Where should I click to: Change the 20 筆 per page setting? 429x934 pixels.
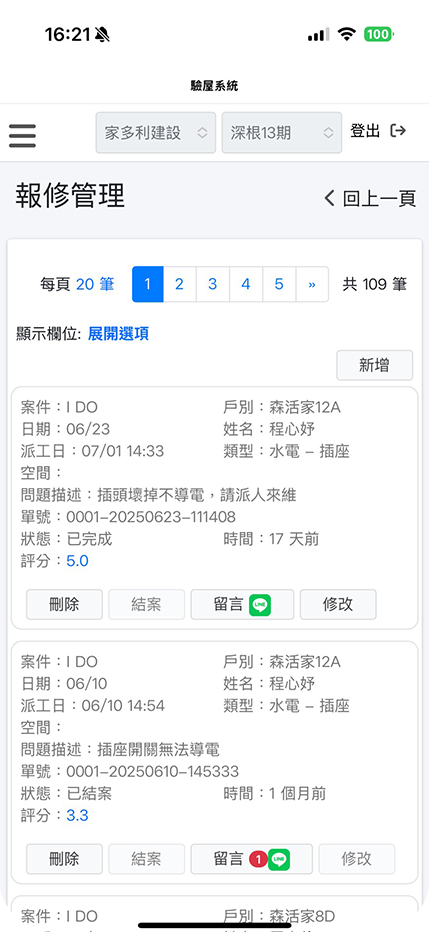coord(95,285)
